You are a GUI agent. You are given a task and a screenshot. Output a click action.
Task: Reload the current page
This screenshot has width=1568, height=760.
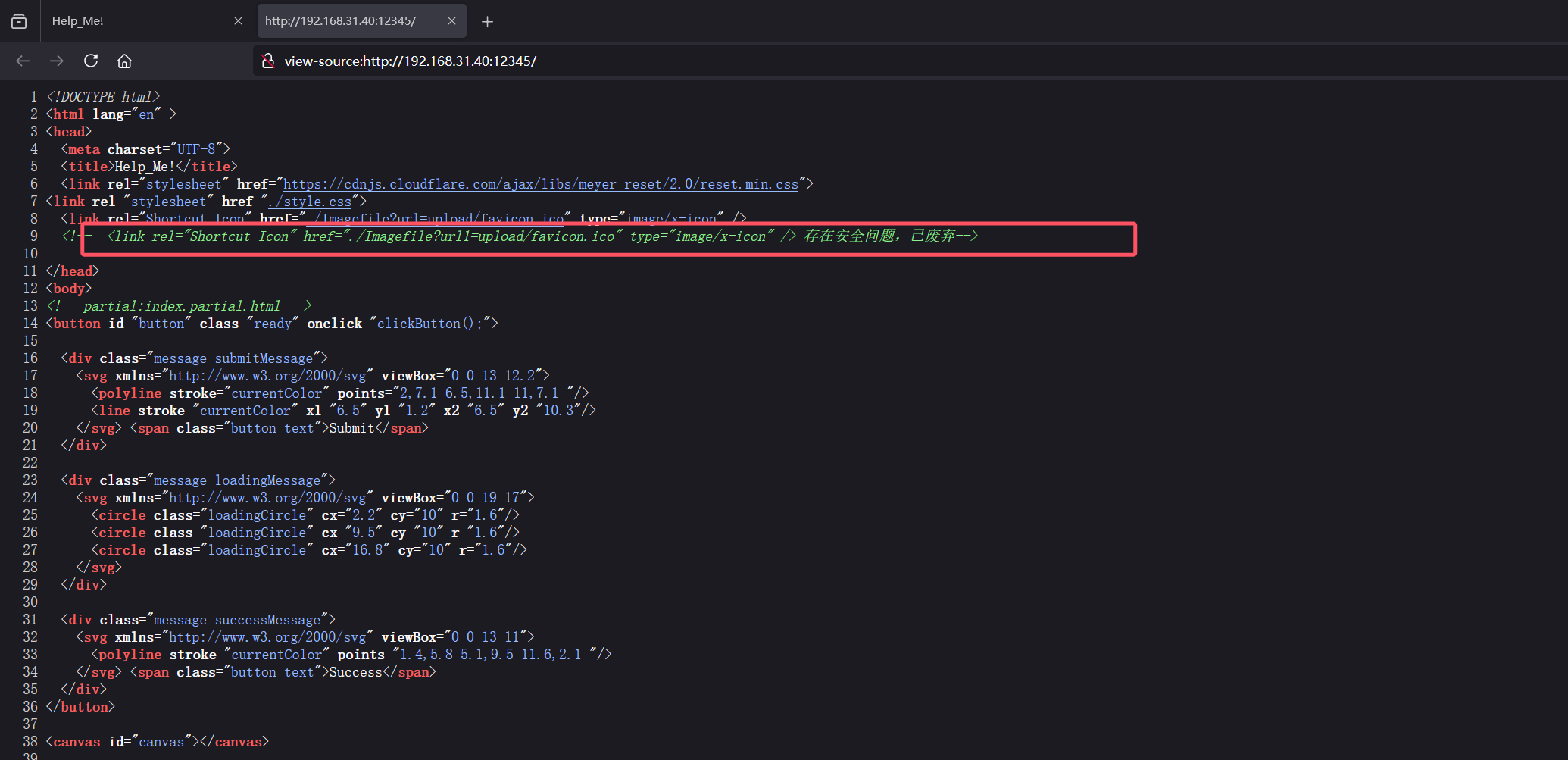pos(91,61)
